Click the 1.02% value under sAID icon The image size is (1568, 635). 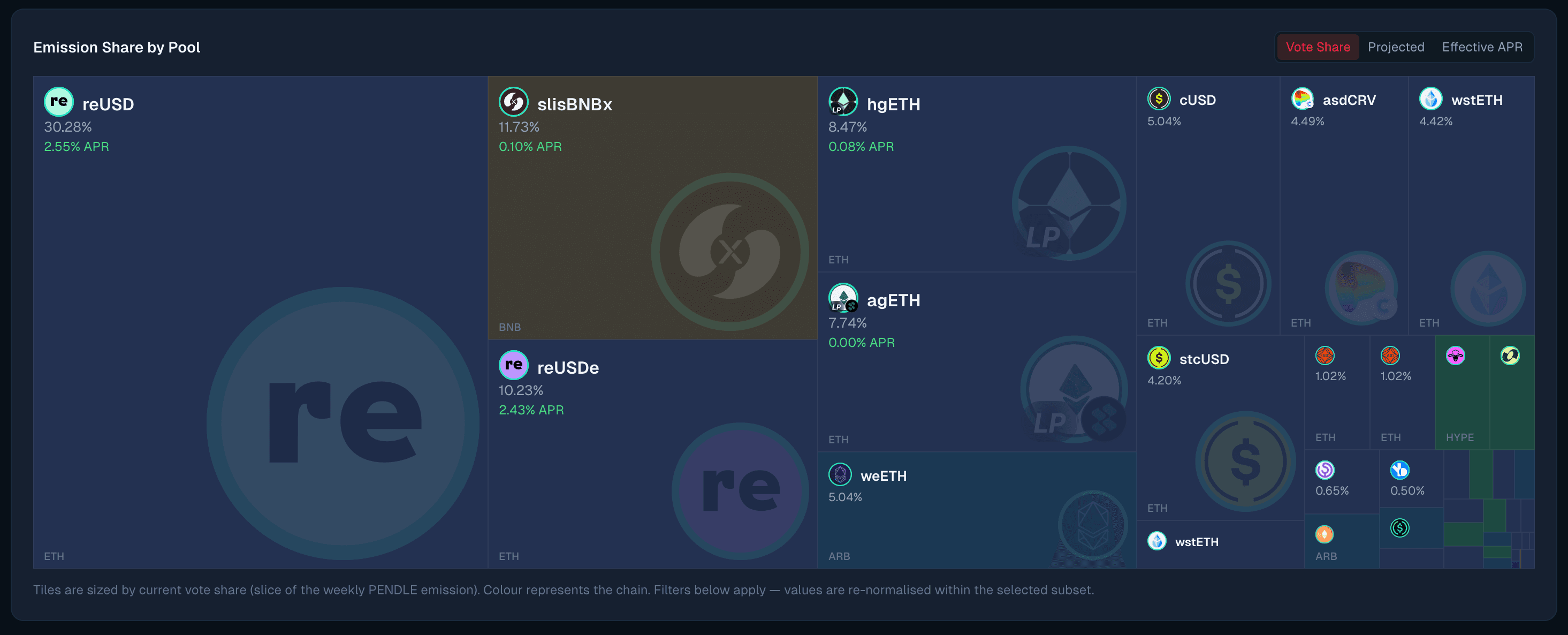(x=1330, y=376)
